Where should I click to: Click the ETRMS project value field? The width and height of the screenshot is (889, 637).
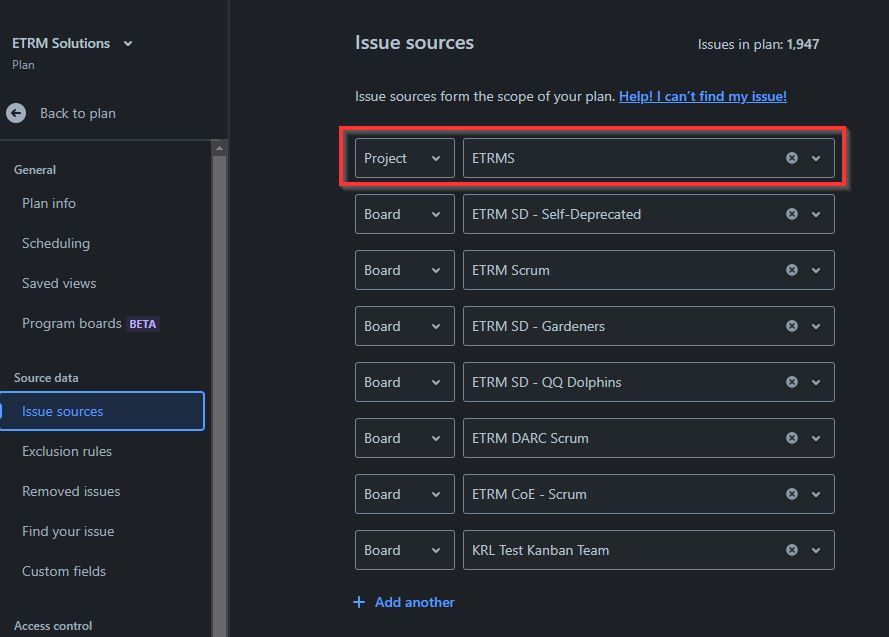click(649, 158)
